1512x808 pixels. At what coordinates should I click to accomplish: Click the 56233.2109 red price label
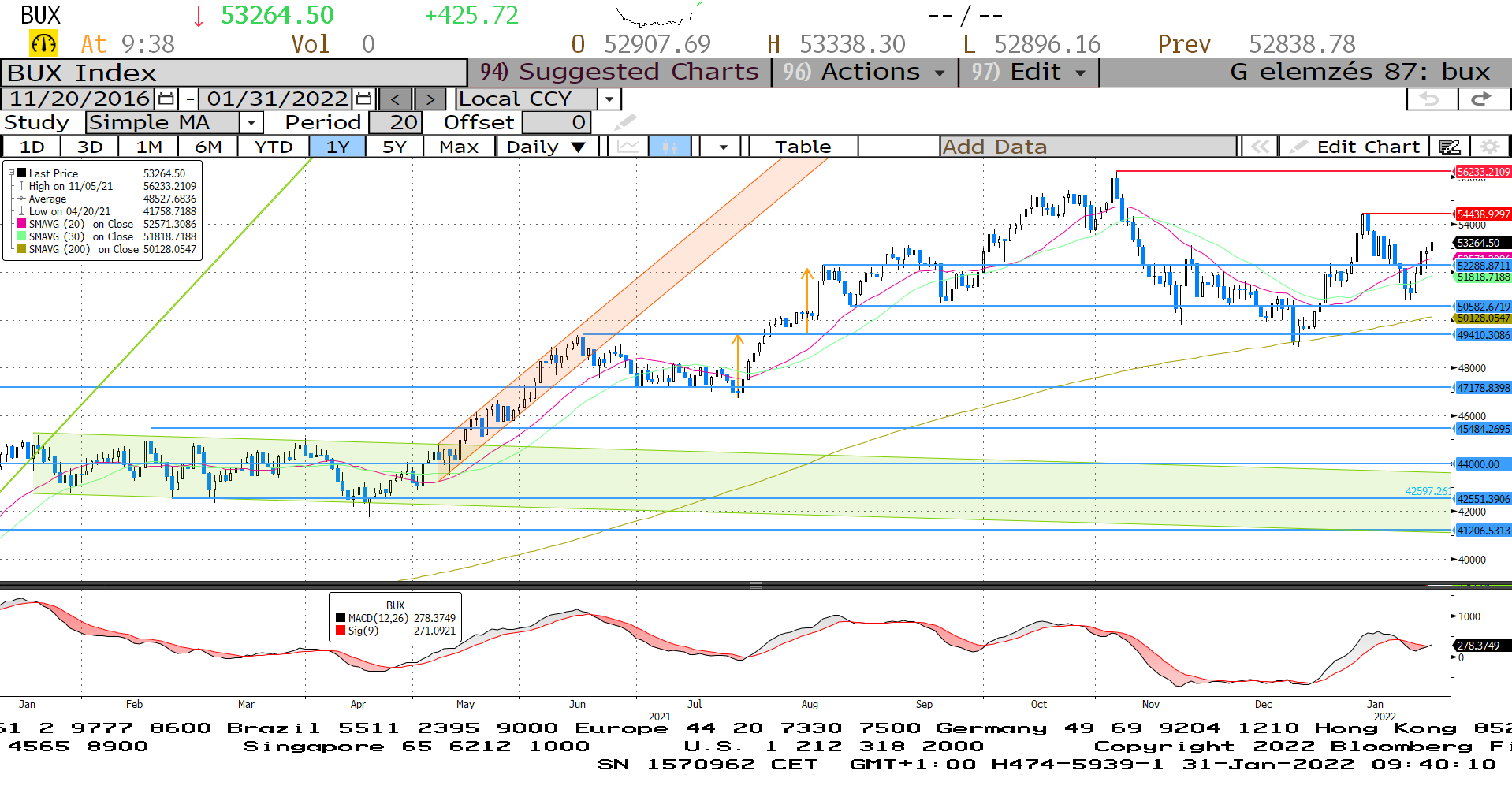pyautogui.click(x=1483, y=172)
